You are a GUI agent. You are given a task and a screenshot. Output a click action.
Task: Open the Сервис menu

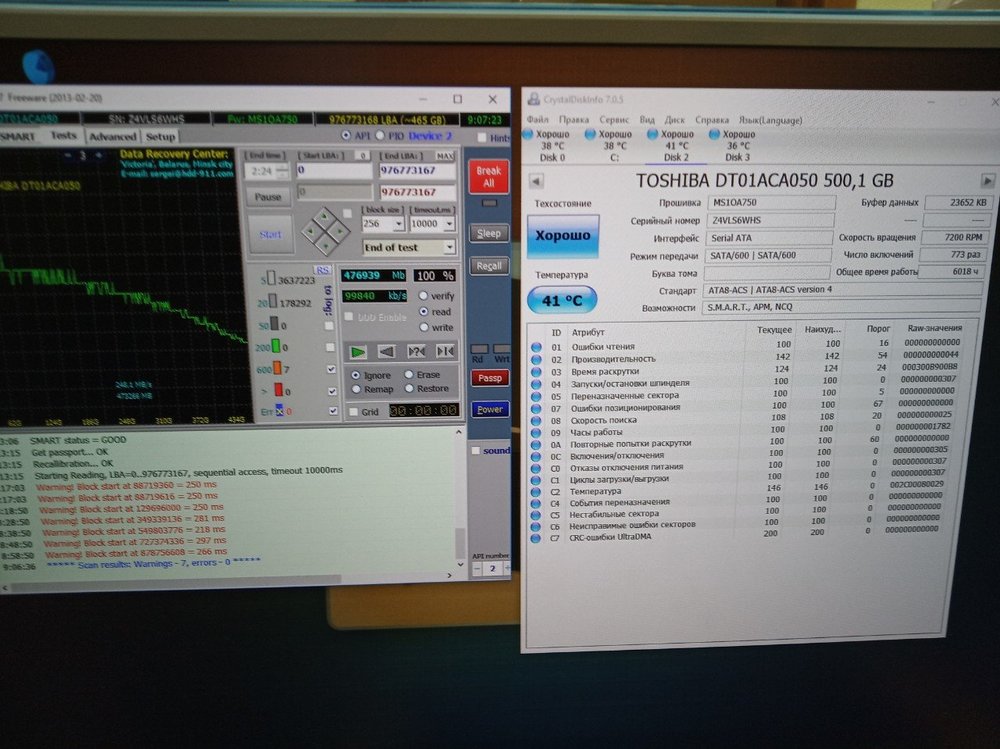tap(613, 118)
